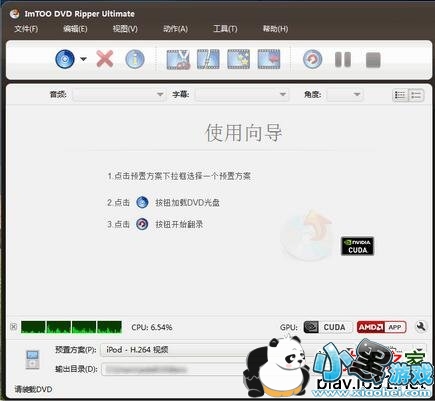Click the 使用向导 heading text

[244, 133]
